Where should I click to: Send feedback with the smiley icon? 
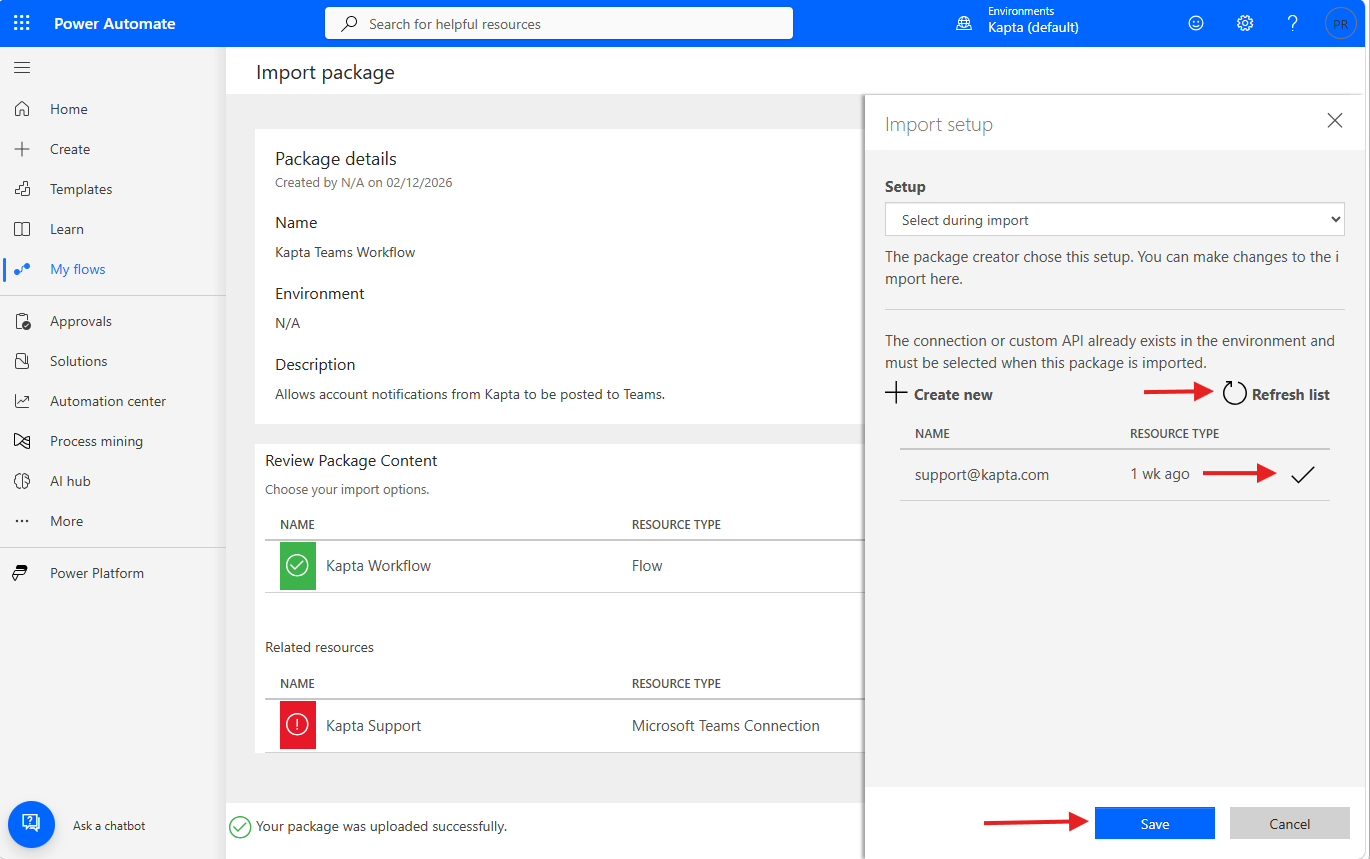tap(1196, 23)
